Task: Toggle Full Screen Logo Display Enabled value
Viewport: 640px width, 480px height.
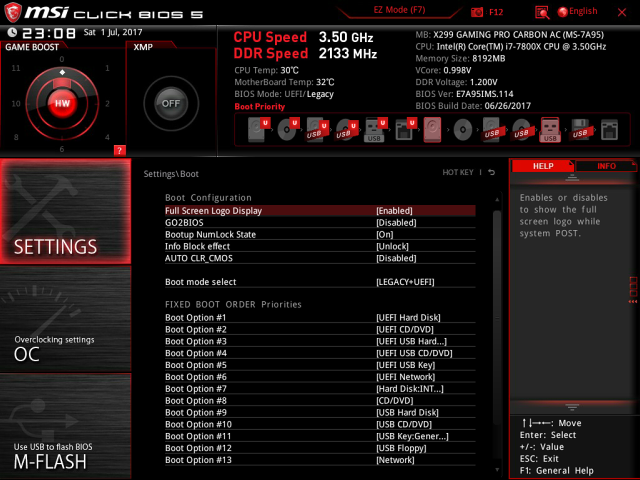Action: pyautogui.click(x=394, y=211)
